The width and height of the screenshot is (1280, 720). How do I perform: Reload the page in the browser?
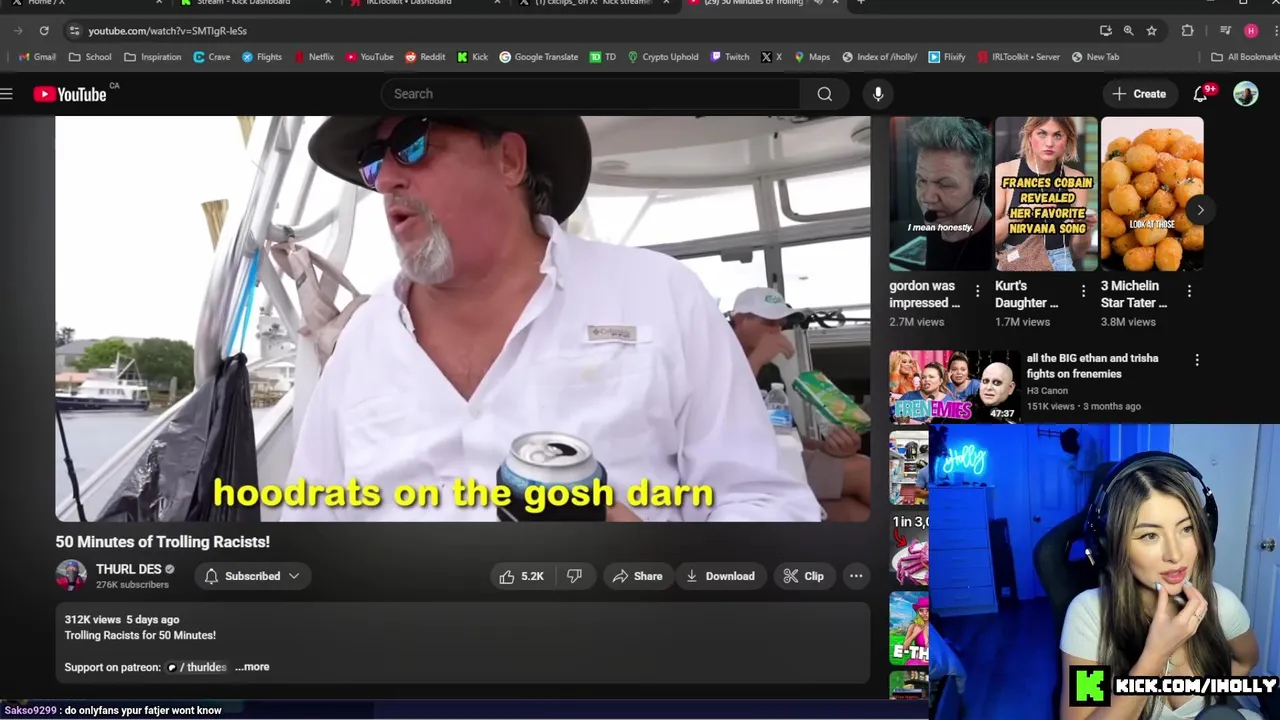coord(44,31)
